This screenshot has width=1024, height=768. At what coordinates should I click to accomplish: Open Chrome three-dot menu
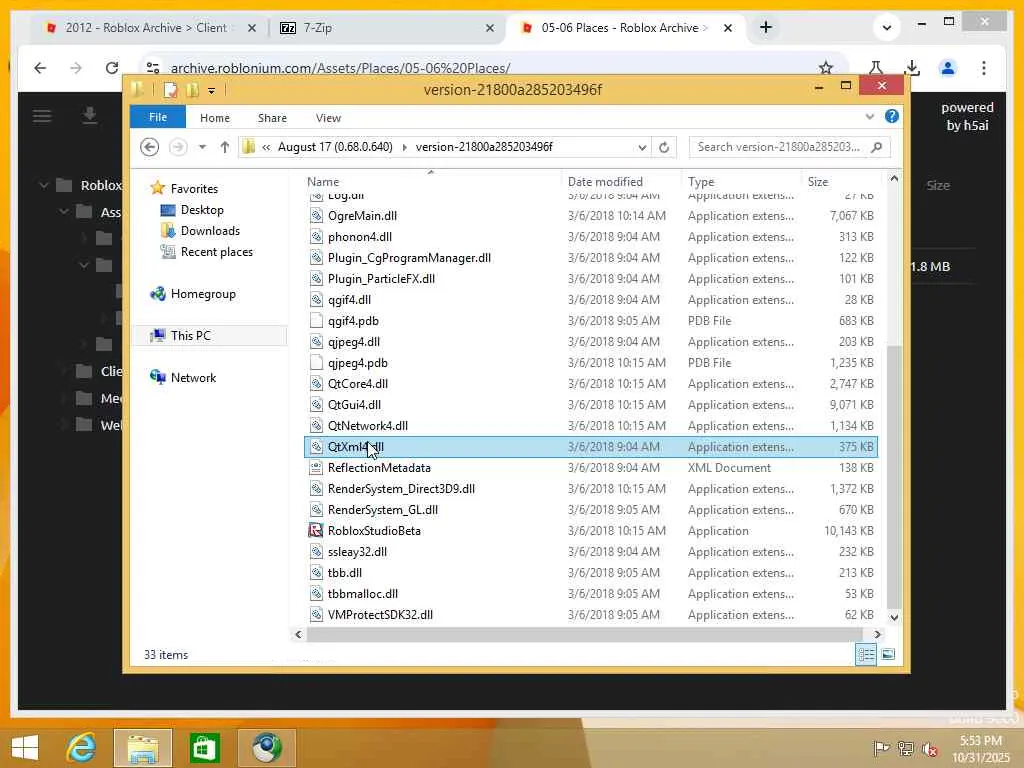tap(984, 68)
